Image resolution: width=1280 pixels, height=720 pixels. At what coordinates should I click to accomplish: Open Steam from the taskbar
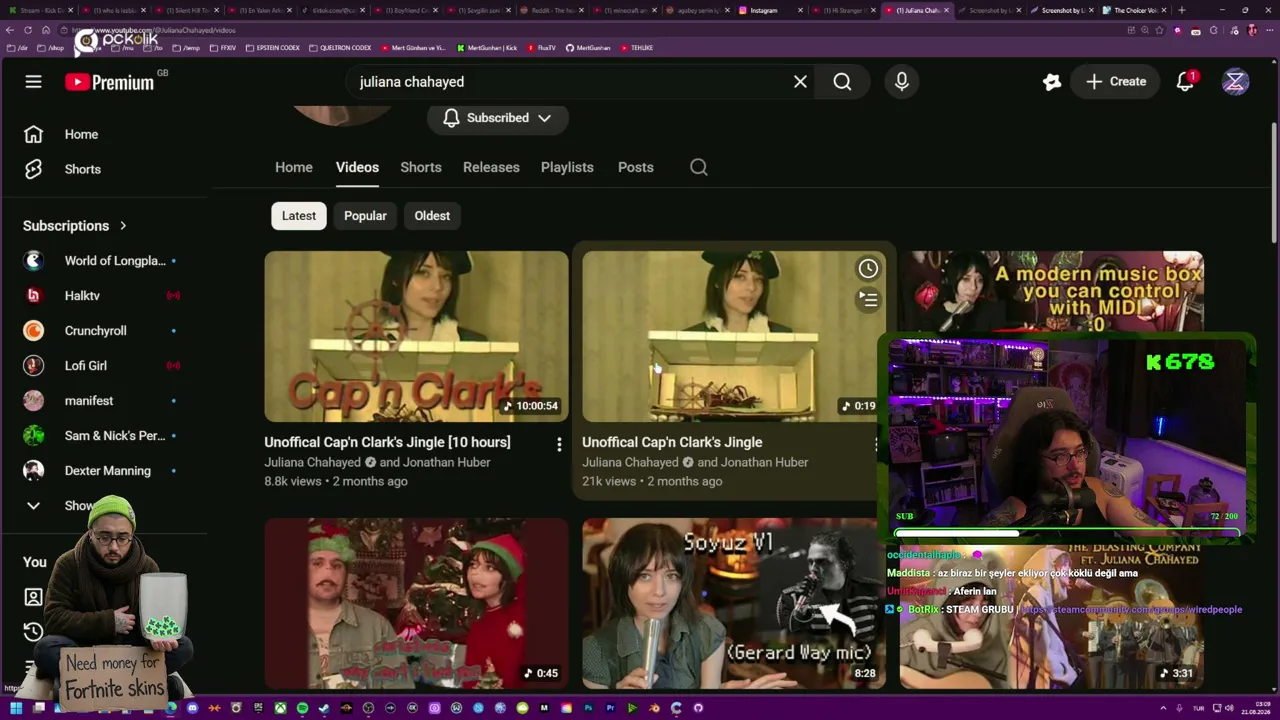click(x=324, y=708)
